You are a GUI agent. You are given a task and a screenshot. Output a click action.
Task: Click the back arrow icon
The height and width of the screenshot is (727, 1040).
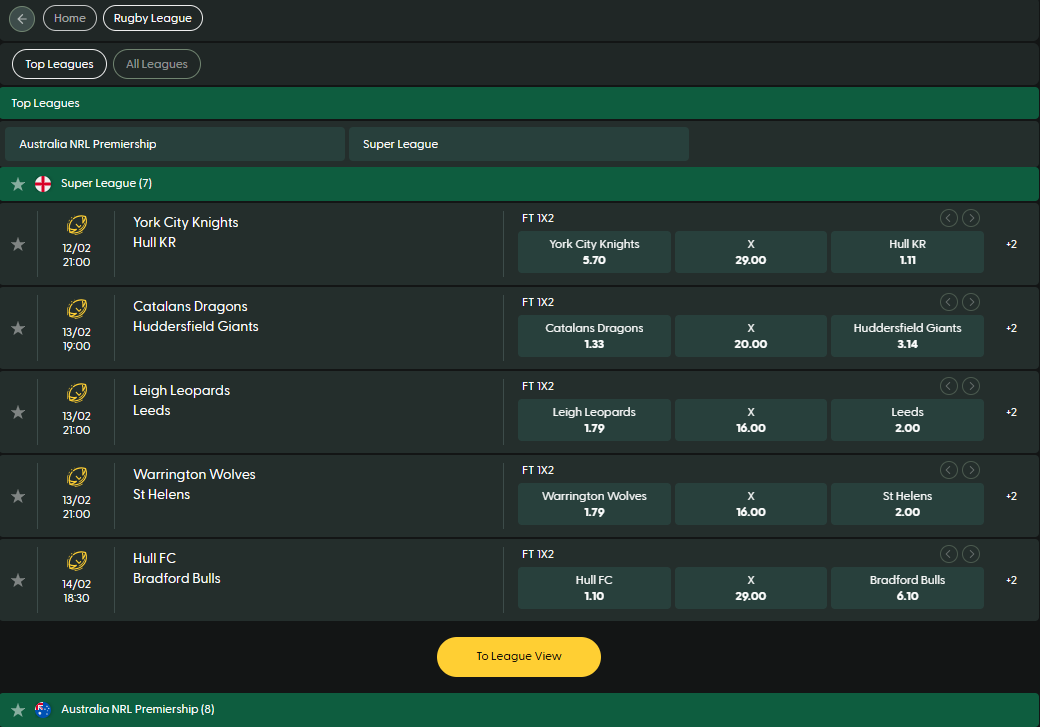pos(21,18)
